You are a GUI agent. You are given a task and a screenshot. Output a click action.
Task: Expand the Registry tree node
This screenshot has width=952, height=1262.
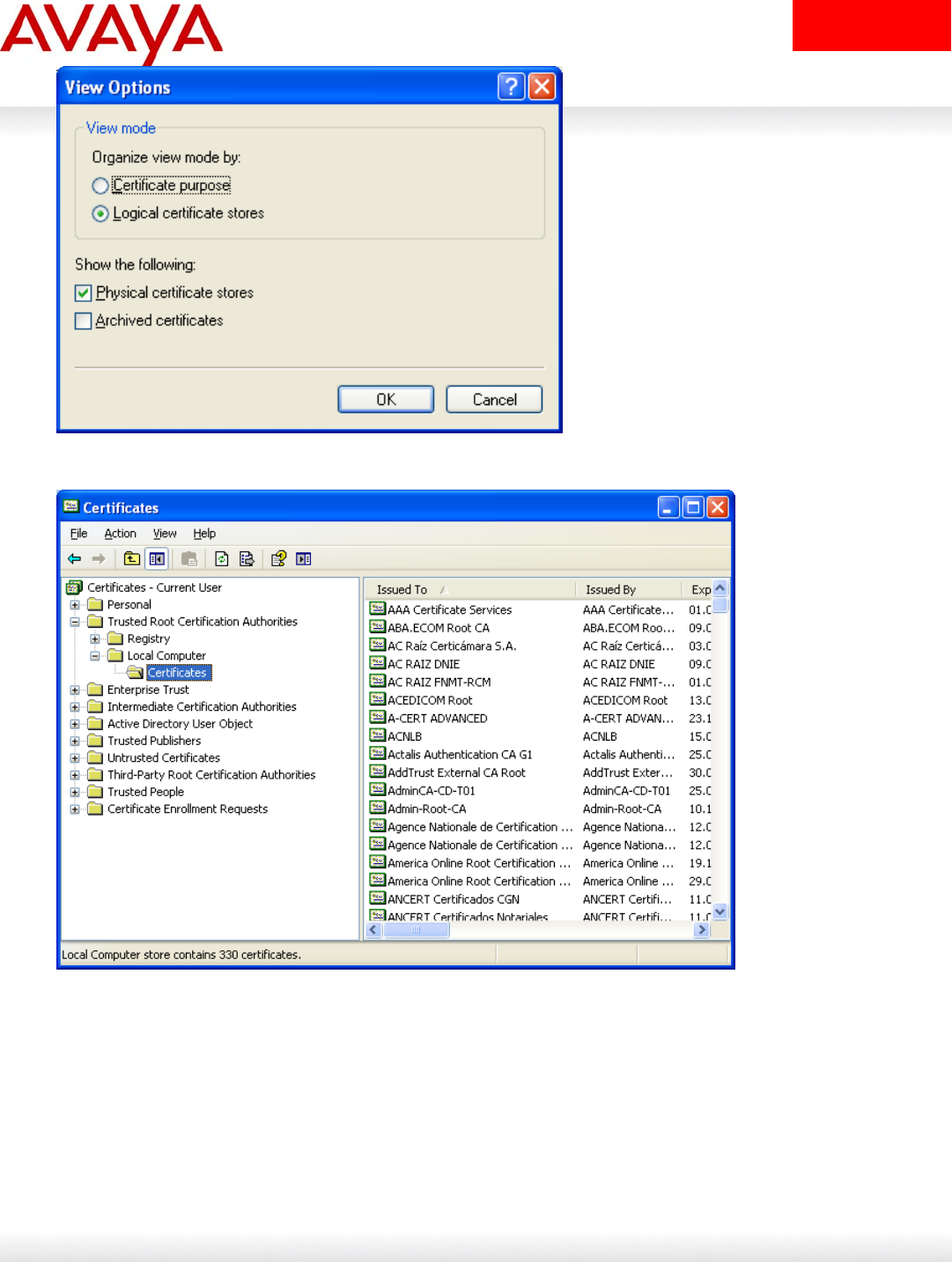point(95,639)
